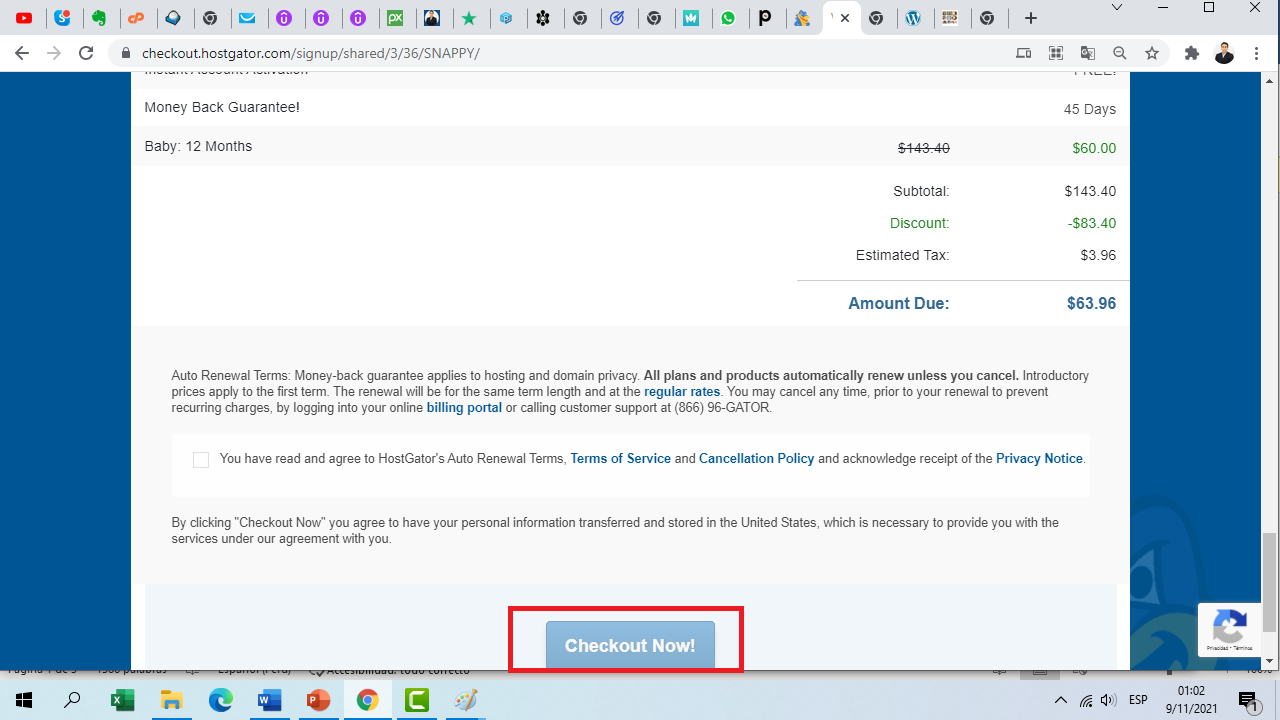This screenshot has width=1280, height=720.
Task: Open the green px browser tab
Action: click(x=395, y=18)
